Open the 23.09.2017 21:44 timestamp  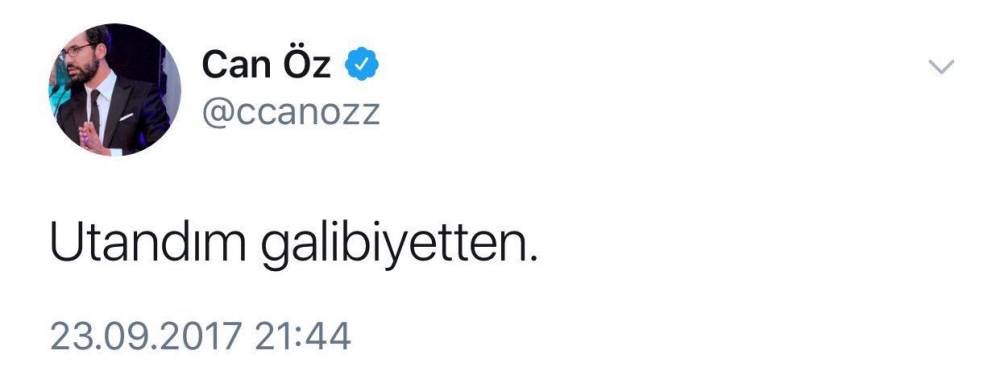coord(200,336)
